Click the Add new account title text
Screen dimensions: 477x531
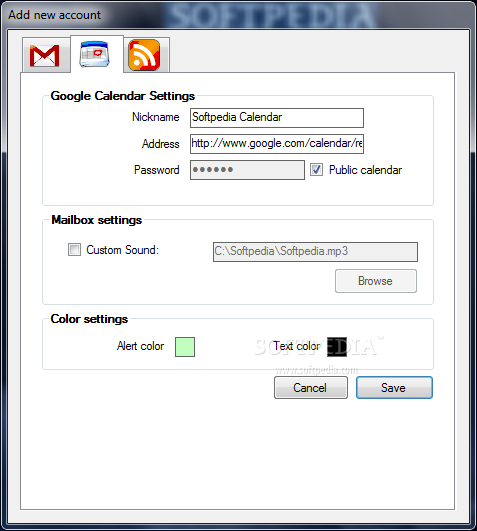tap(55, 15)
